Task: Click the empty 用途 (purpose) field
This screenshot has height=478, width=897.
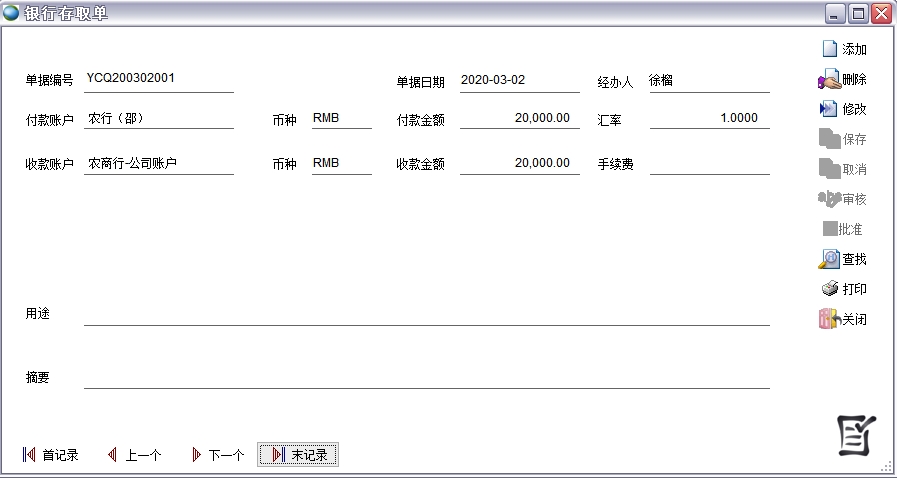Action: point(426,314)
